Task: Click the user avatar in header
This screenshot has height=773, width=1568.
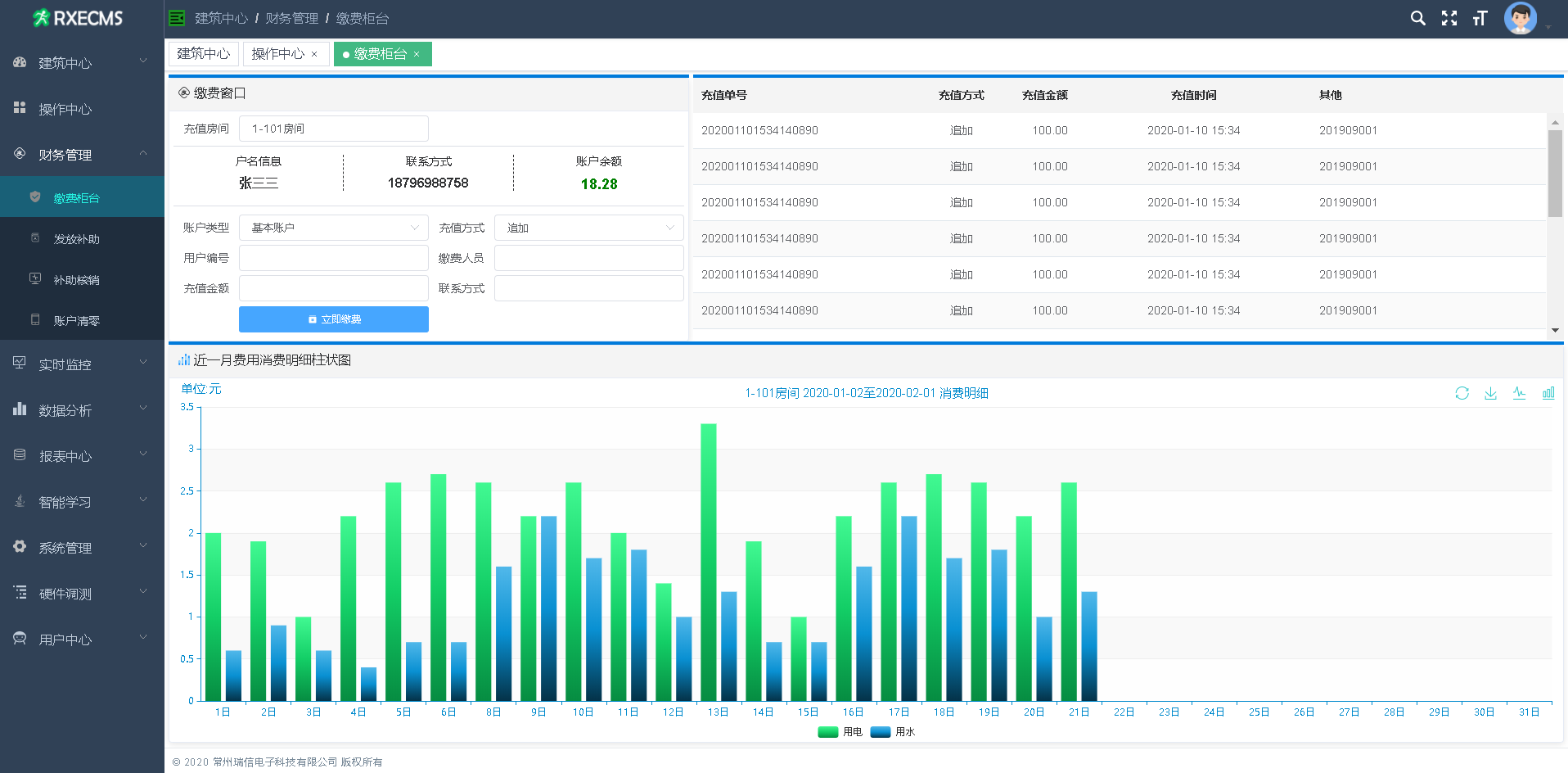Action: (x=1520, y=18)
